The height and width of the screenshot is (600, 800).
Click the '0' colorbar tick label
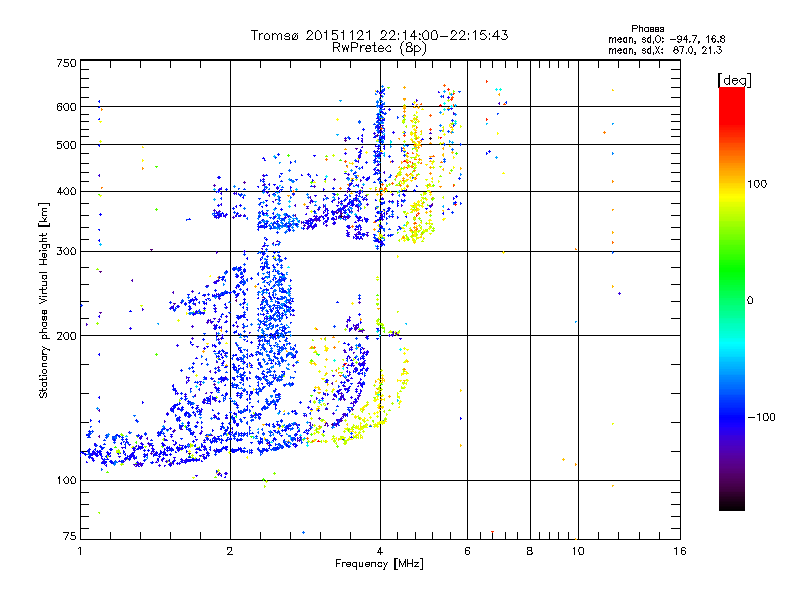coord(750,301)
